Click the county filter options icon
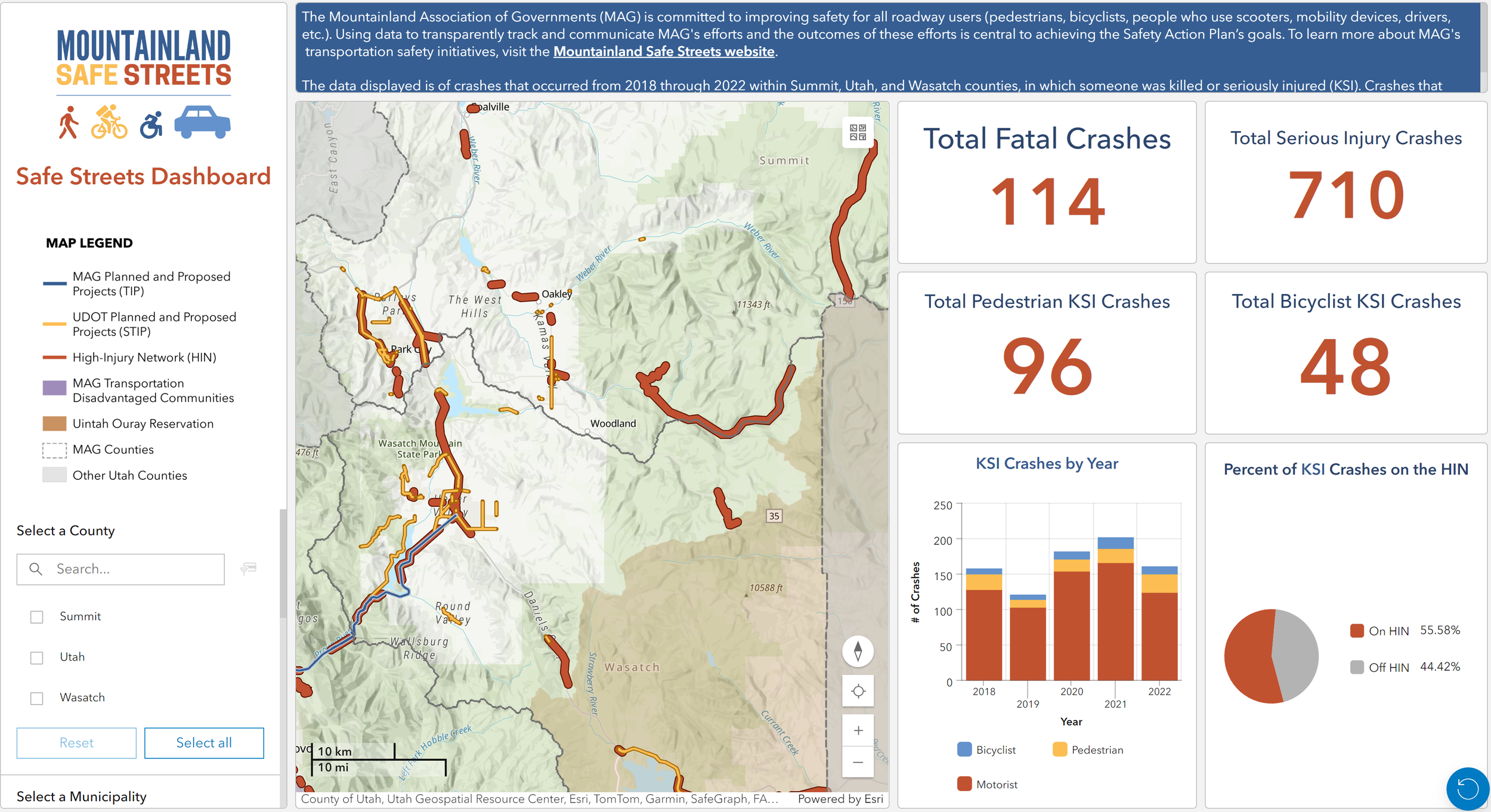The height and width of the screenshot is (812, 1491). (x=248, y=568)
